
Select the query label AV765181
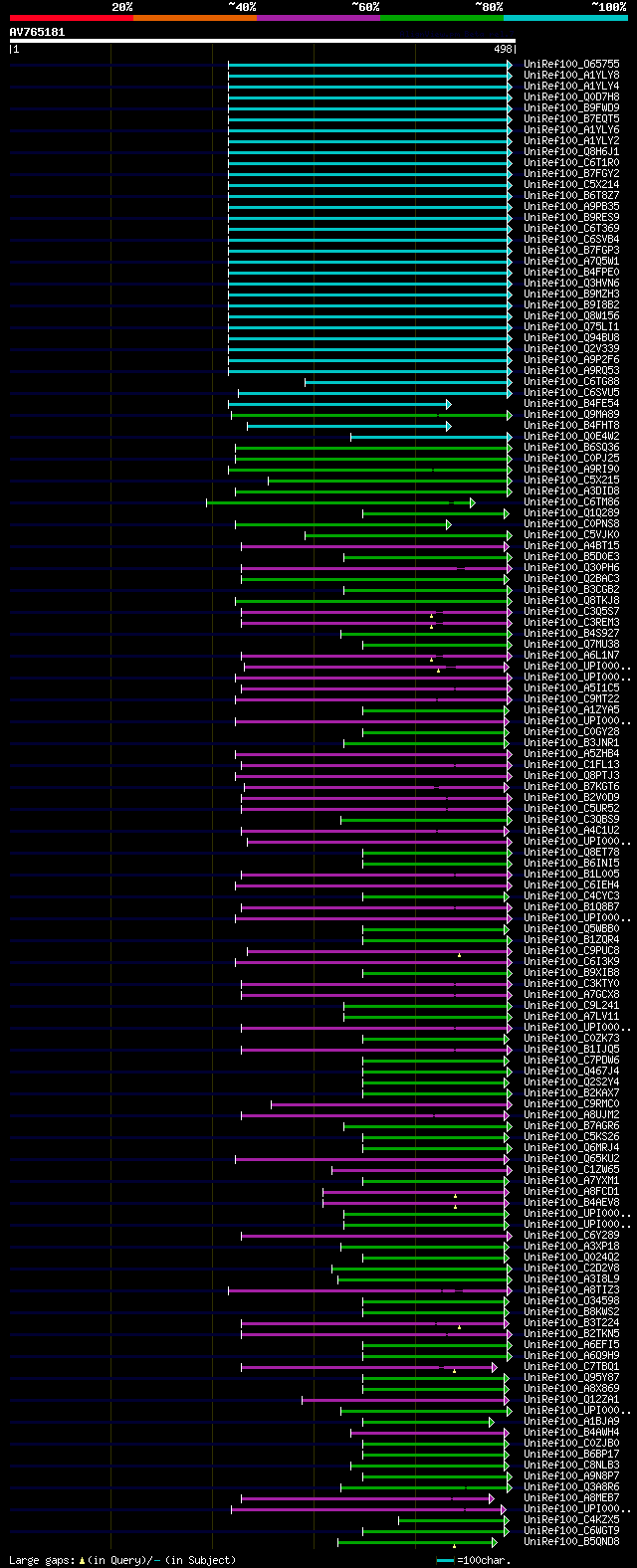(x=38, y=32)
